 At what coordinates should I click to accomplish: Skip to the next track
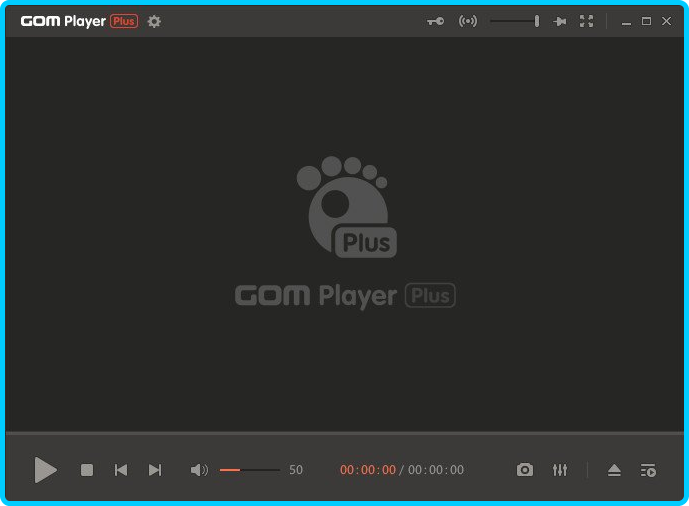(155, 470)
